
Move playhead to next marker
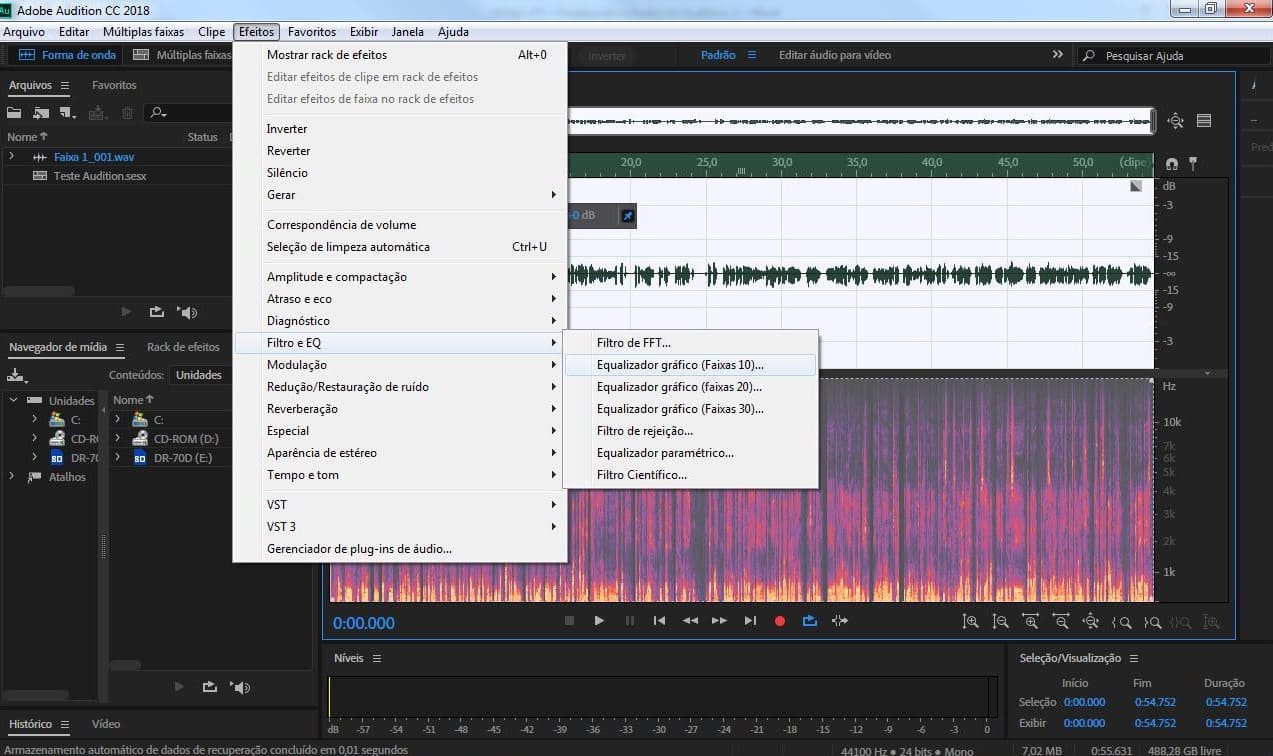pyautogui.click(x=750, y=621)
